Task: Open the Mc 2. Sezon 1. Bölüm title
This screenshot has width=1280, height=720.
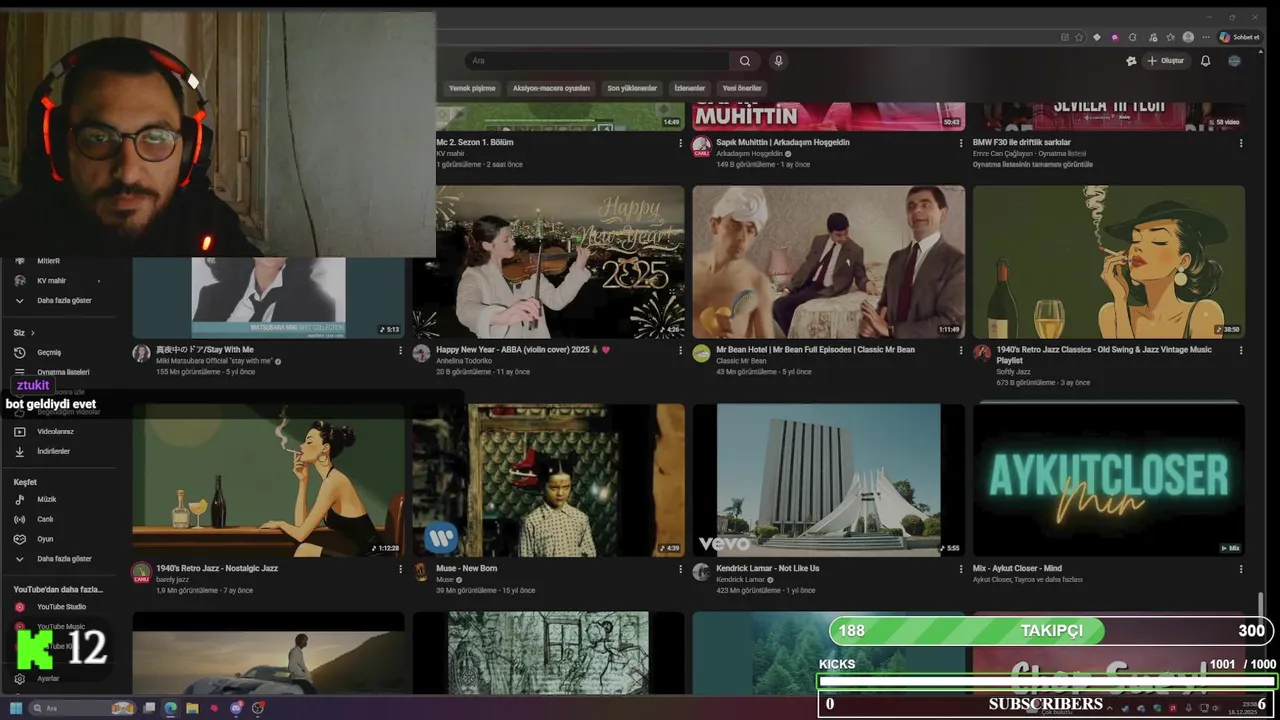Action: click(475, 142)
